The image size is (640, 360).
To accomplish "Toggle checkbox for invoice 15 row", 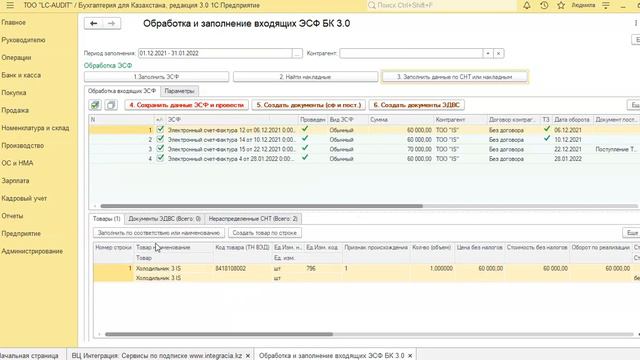I will click(x=160, y=149).
